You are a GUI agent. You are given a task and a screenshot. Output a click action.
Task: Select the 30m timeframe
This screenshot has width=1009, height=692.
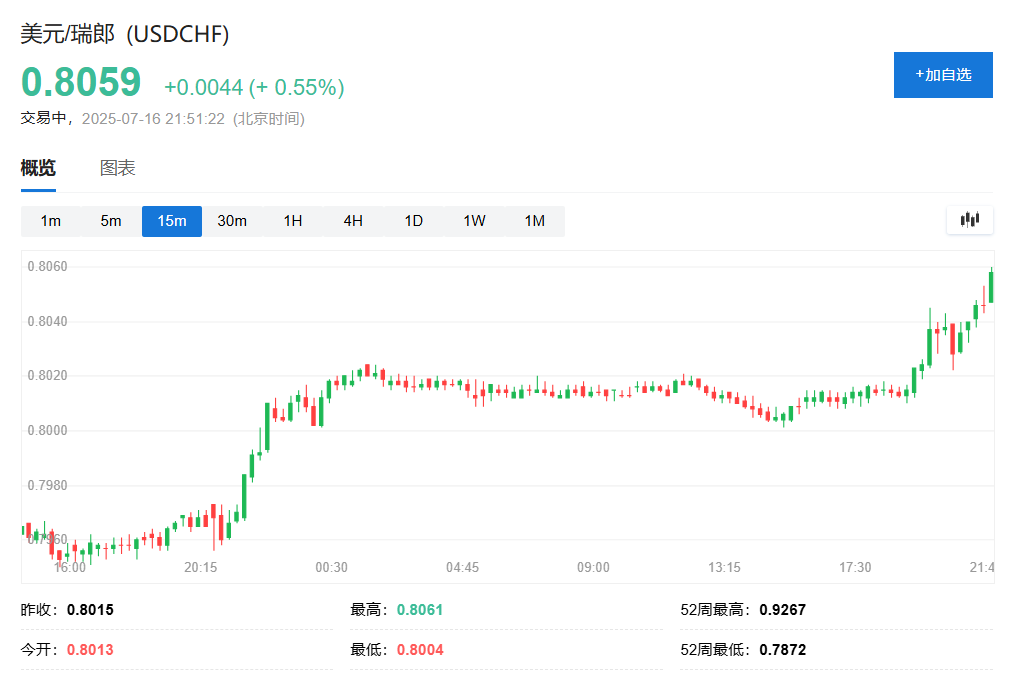pos(232,221)
